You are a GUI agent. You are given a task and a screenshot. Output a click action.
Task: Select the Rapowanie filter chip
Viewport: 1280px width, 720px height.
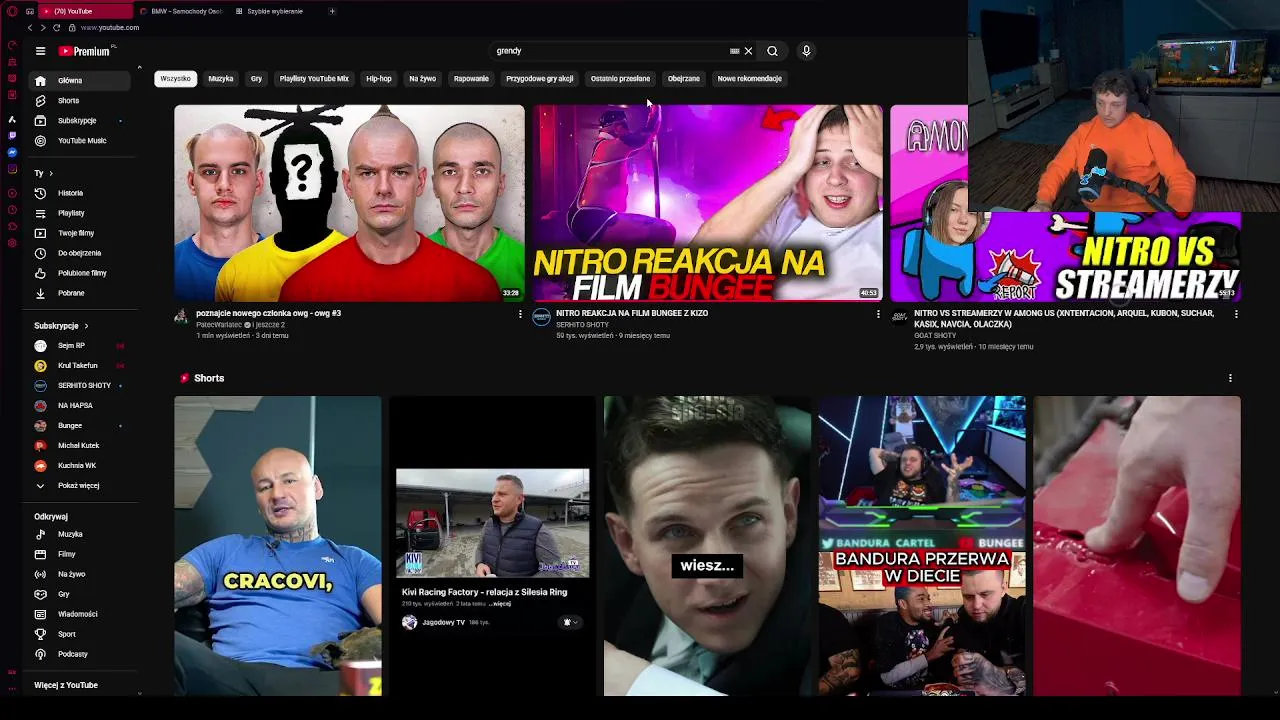click(471, 78)
